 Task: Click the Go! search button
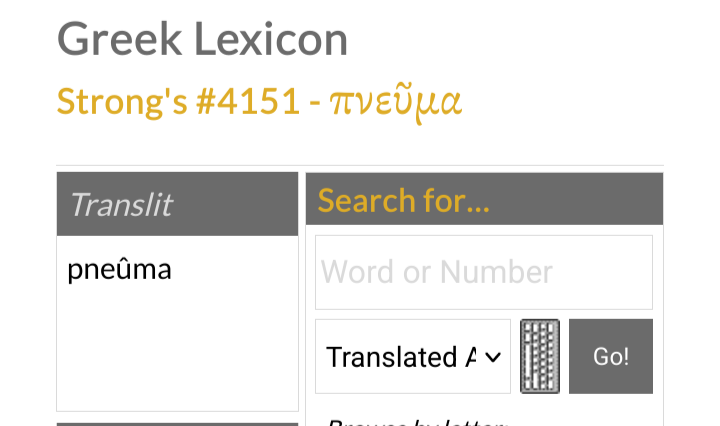pos(611,356)
